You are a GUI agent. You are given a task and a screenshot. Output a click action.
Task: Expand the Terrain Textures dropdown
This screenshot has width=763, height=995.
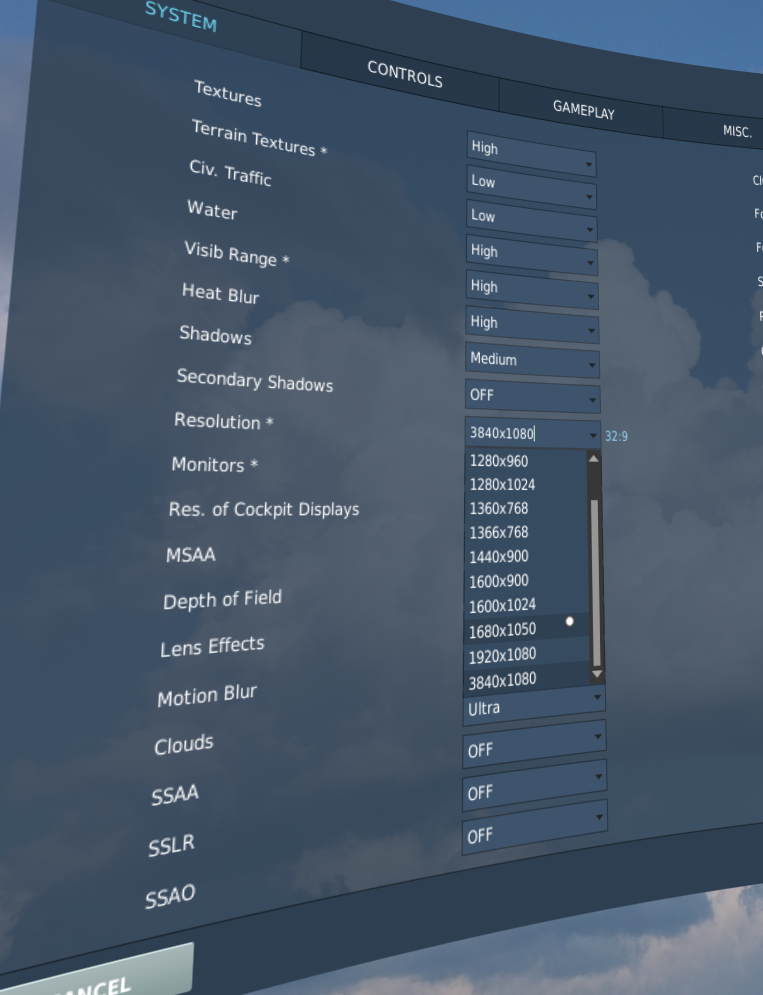531,187
